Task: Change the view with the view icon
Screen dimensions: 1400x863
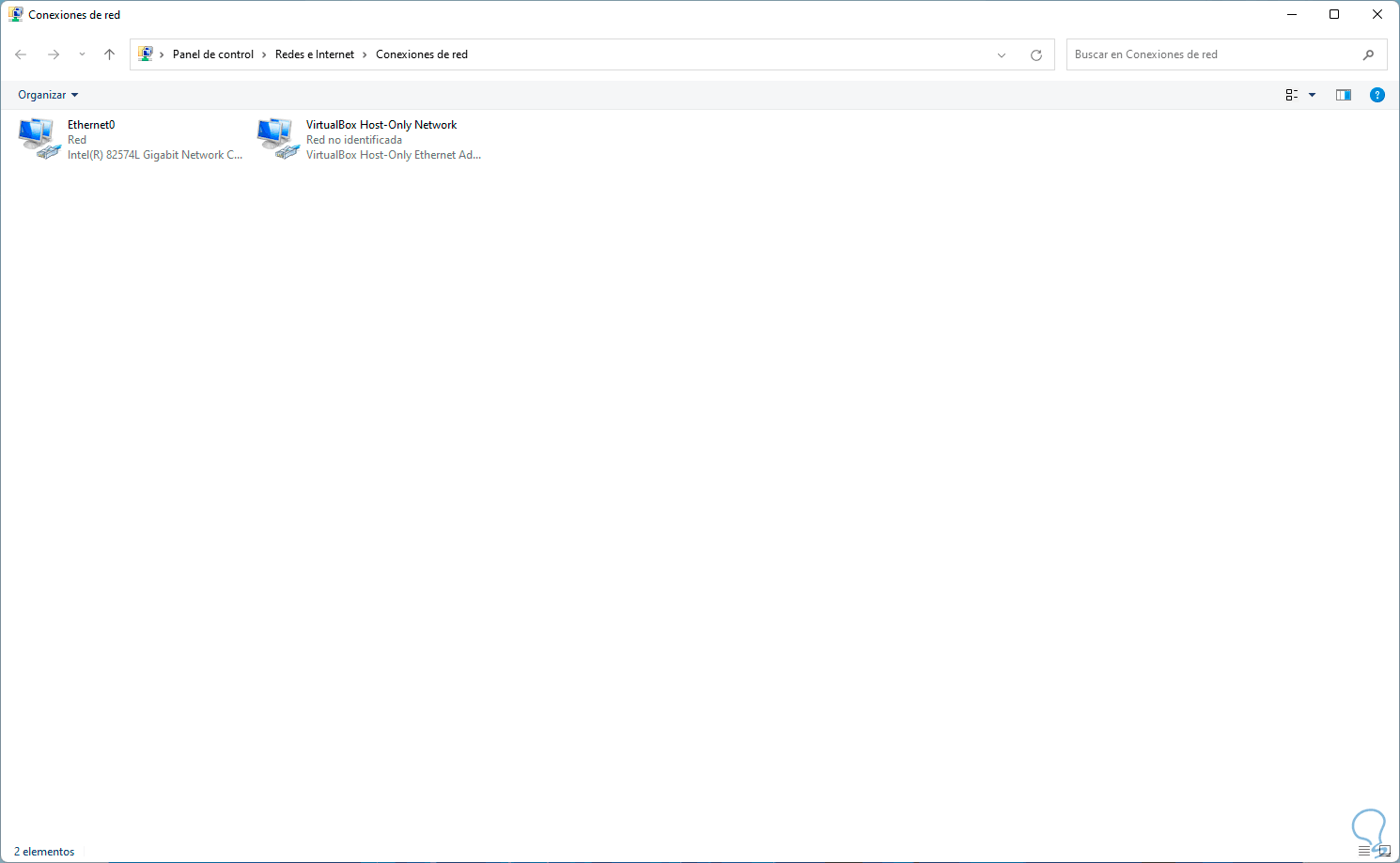Action: (x=1292, y=95)
